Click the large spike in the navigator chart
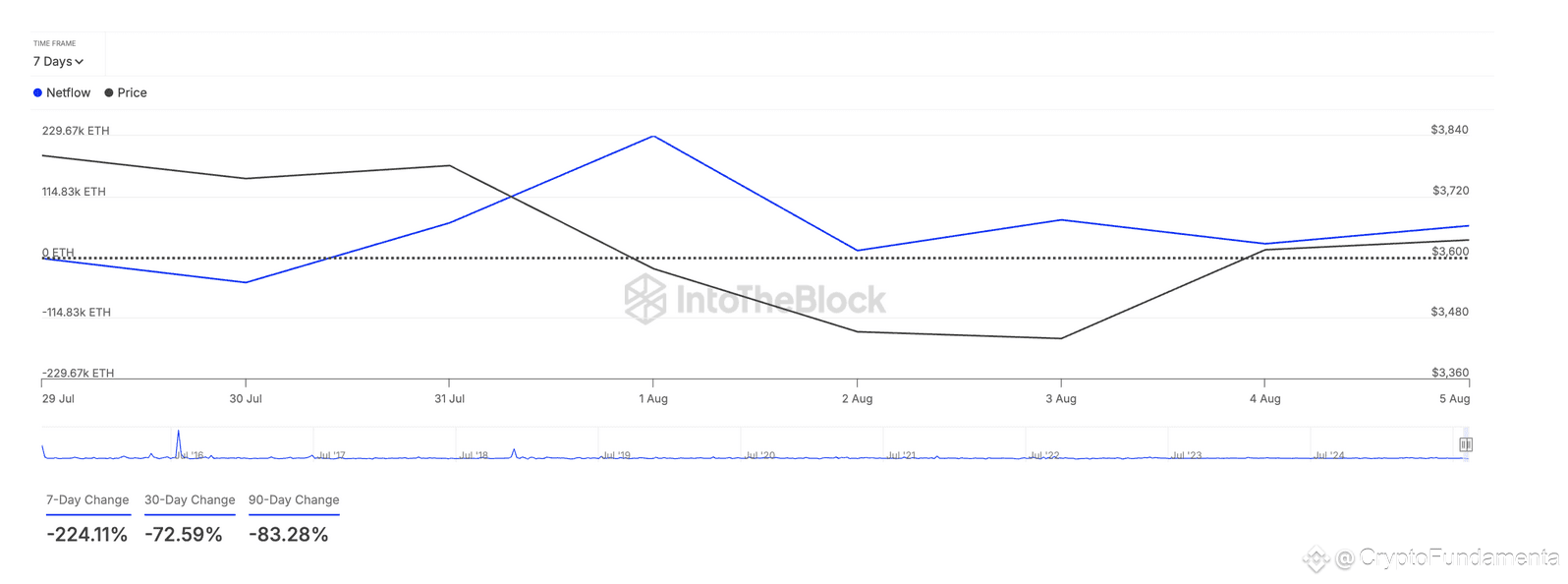Viewport: 1568px width, 584px height. tap(178, 443)
